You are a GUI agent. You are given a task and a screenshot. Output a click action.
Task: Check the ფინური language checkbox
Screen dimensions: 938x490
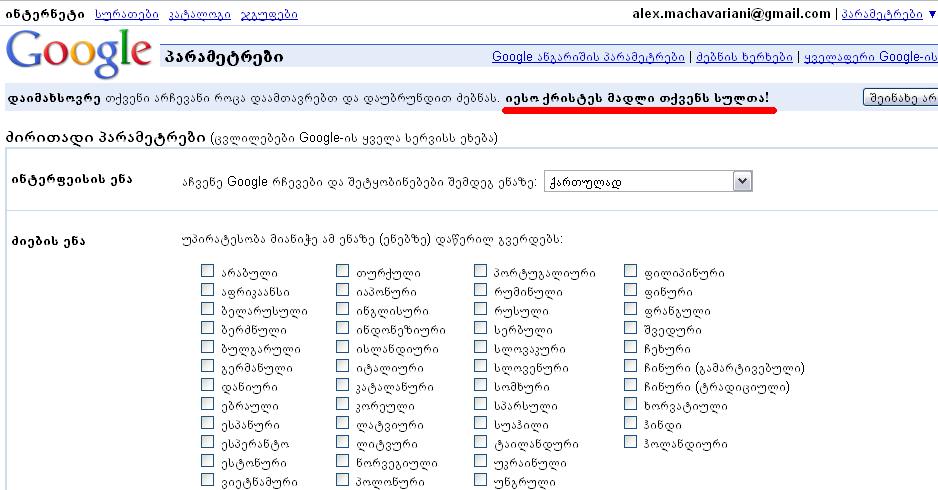tap(631, 290)
